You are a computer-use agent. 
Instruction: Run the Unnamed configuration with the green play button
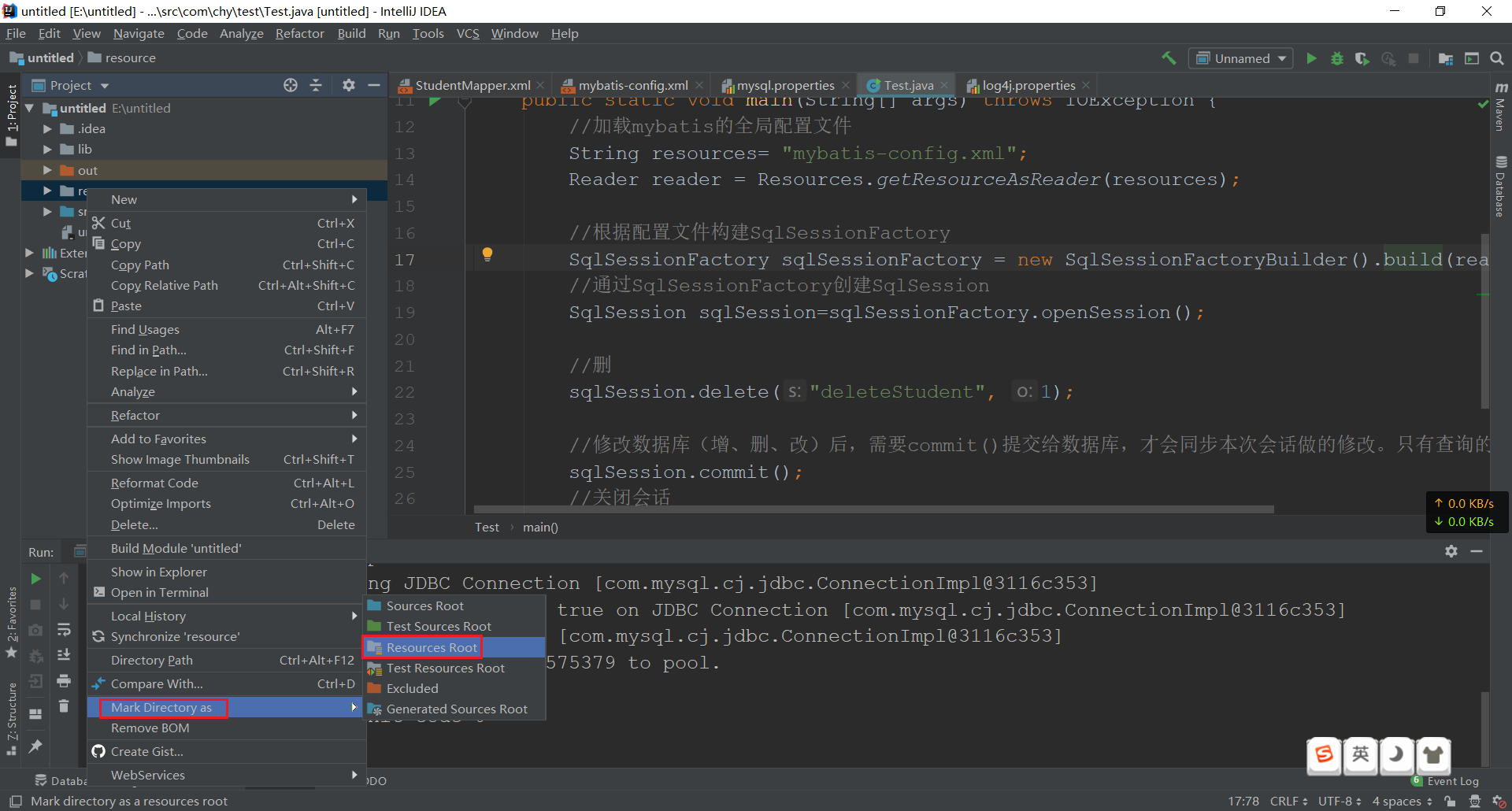tap(1311, 58)
